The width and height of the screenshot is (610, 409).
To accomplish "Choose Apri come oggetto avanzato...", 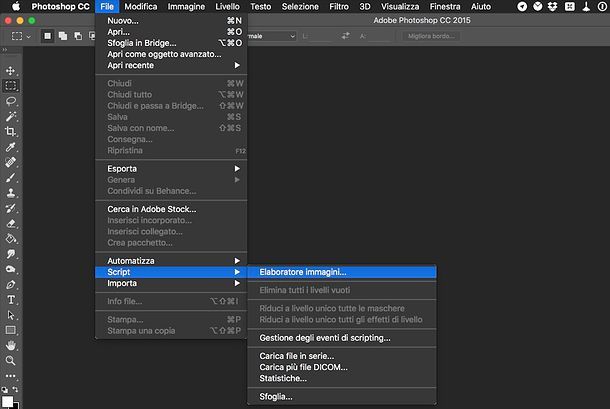I will [171, 54].
